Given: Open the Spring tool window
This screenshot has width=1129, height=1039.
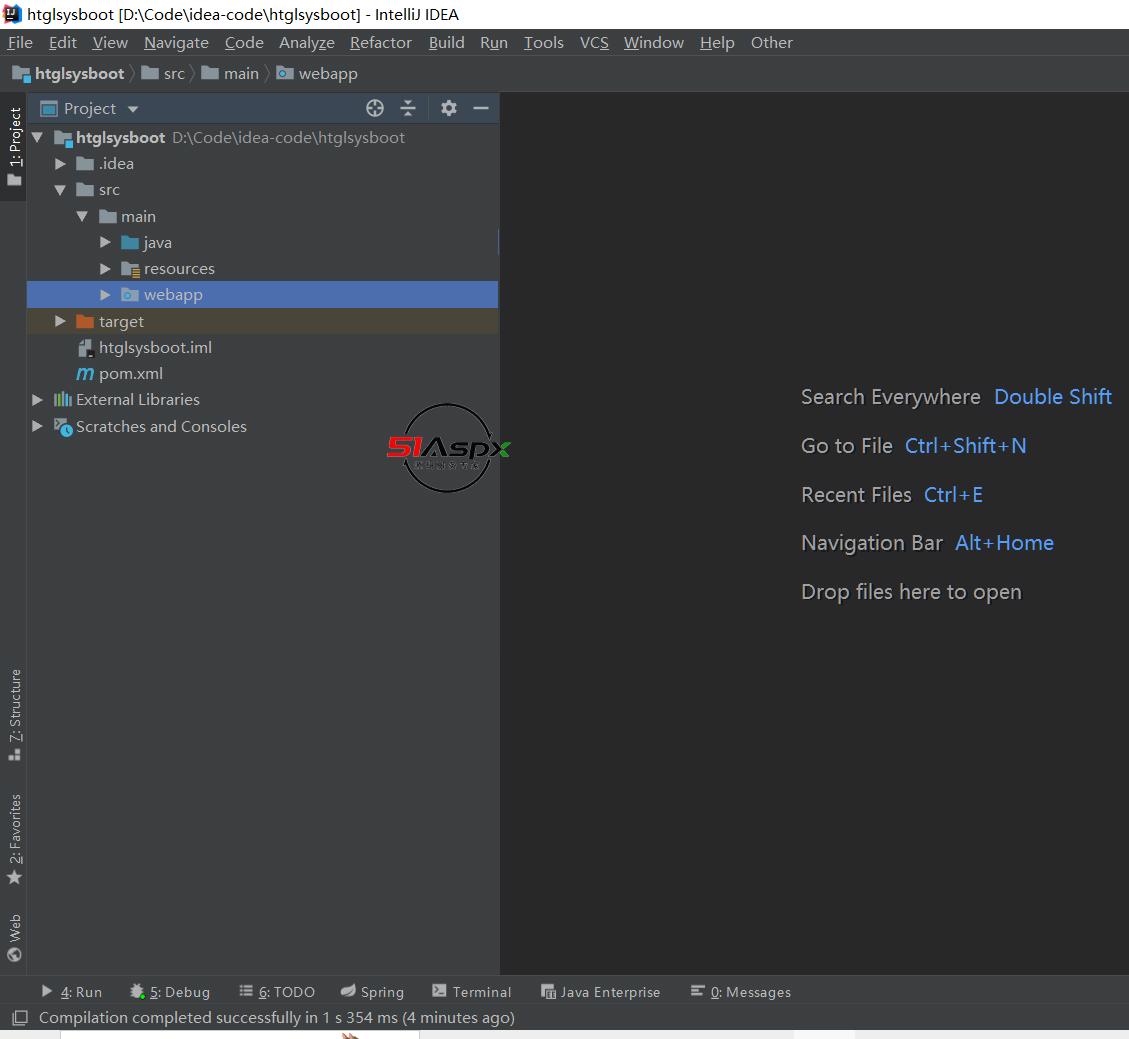Looking at the screenshot, I should (372, 991).
